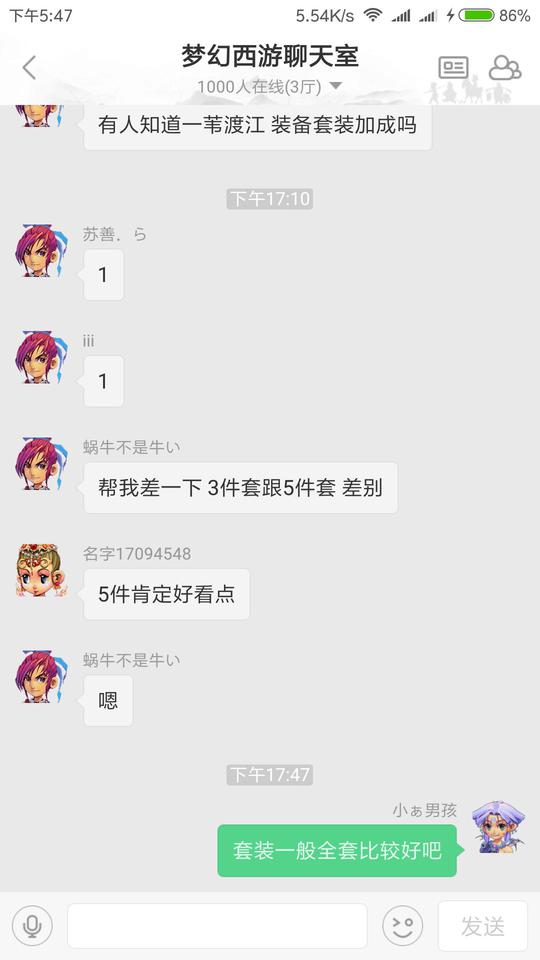Viewport: 540px width, 960px height.
Task: Tap the microphone voice input icon
Action: (32, 926)
